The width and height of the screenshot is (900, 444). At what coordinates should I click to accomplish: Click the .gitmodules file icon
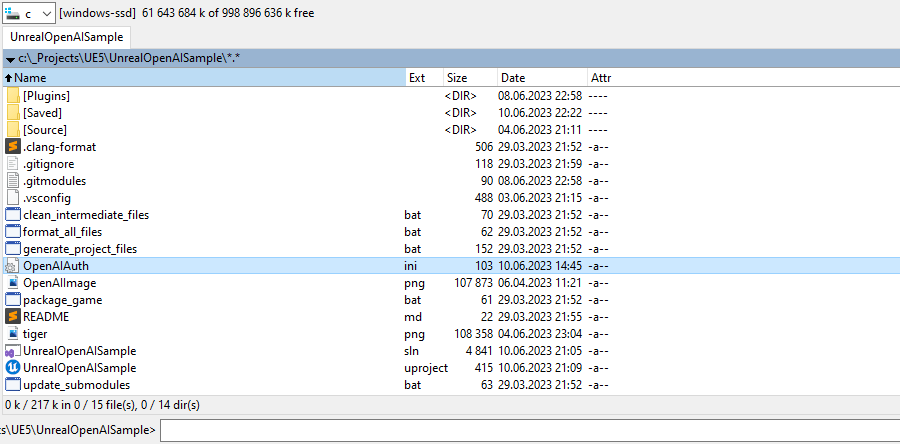click(x=13, y=181)
